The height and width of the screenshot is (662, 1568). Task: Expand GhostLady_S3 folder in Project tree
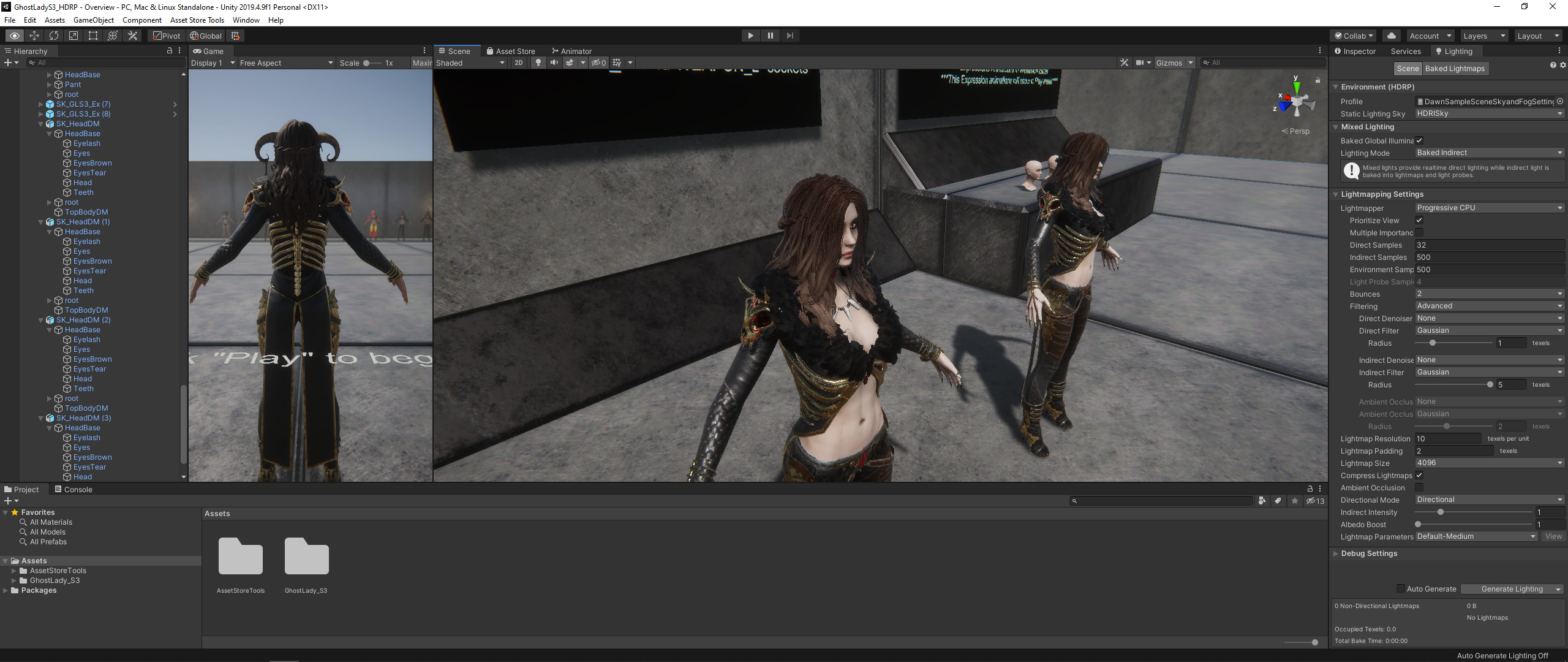click(14, 580)
